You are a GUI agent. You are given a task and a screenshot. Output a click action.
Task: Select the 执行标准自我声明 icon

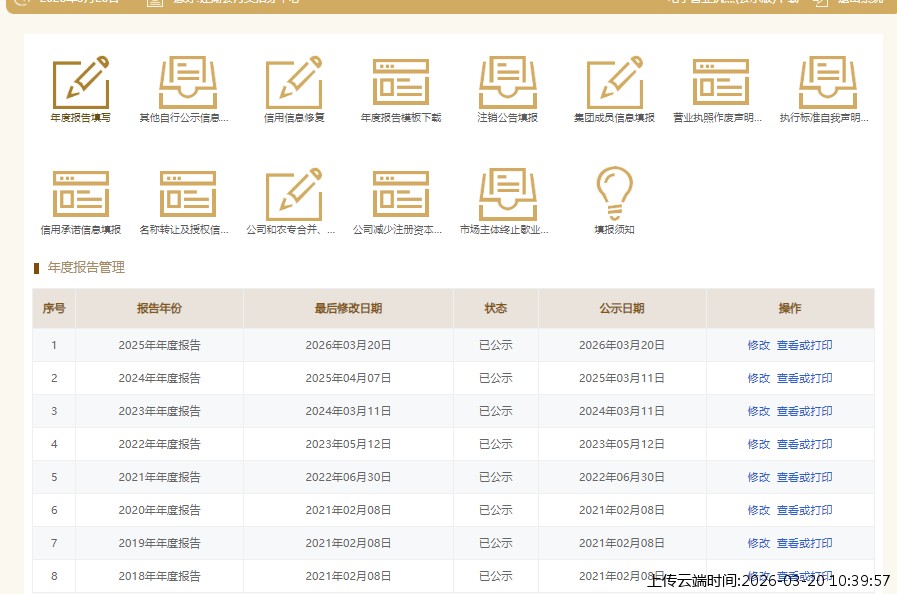(828, 84)
